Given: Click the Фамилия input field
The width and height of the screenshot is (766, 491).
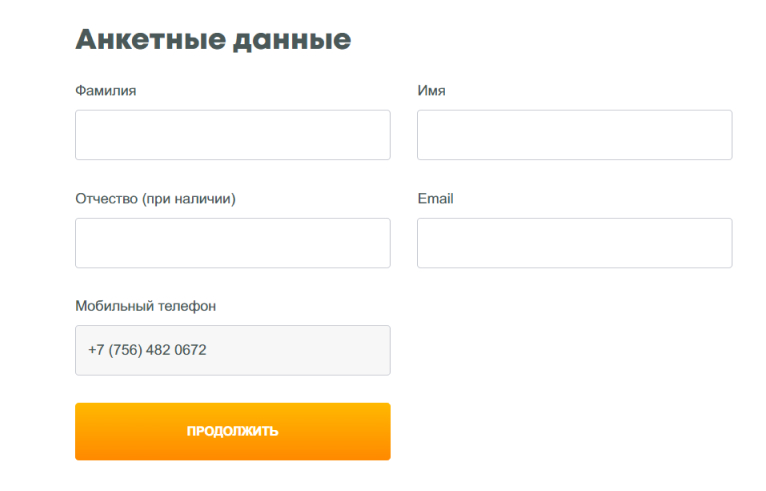Looking at the screenshot, I should pos(232,135).
